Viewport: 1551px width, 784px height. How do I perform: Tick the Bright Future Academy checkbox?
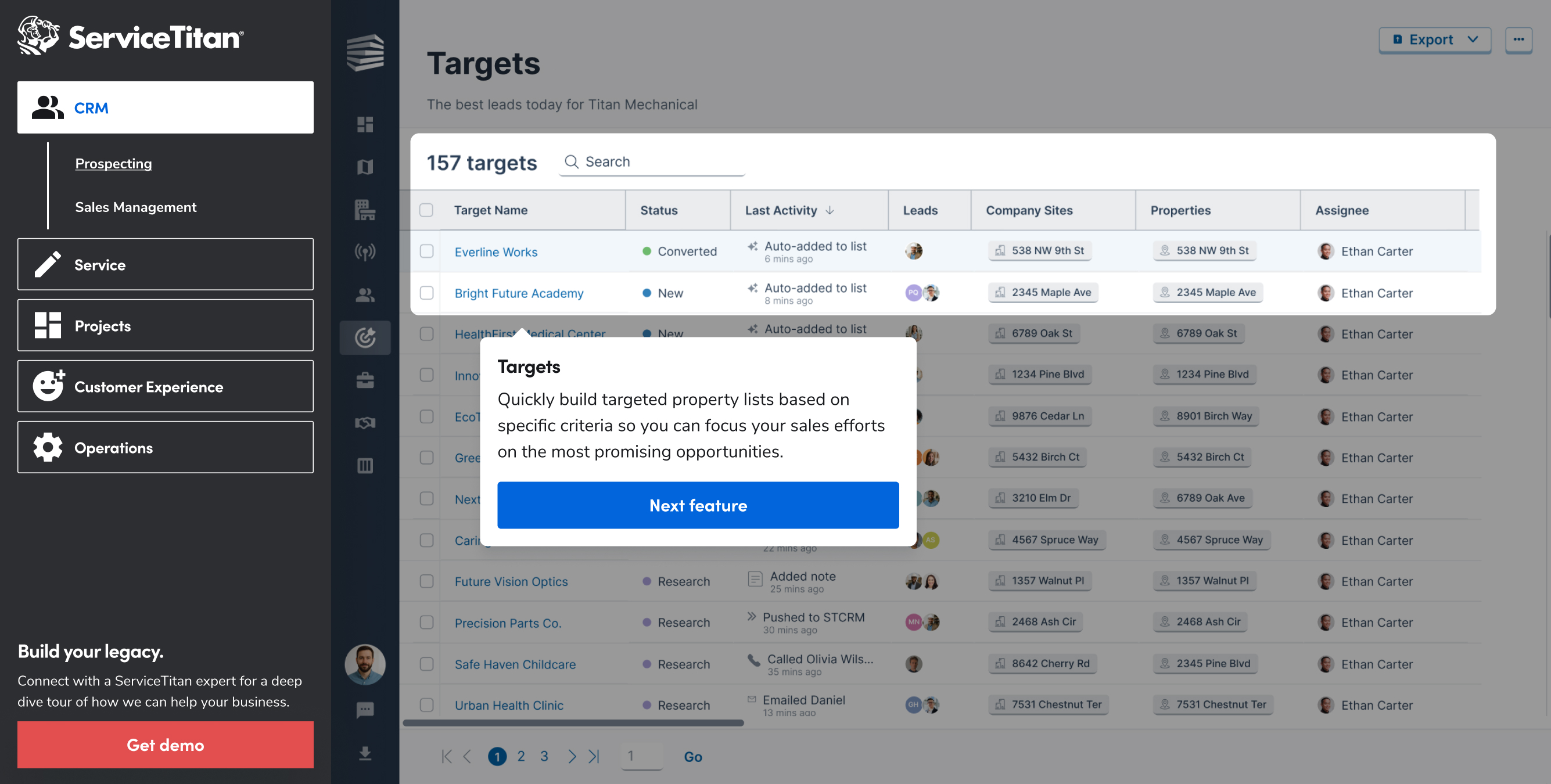click(x=426, y=293)
